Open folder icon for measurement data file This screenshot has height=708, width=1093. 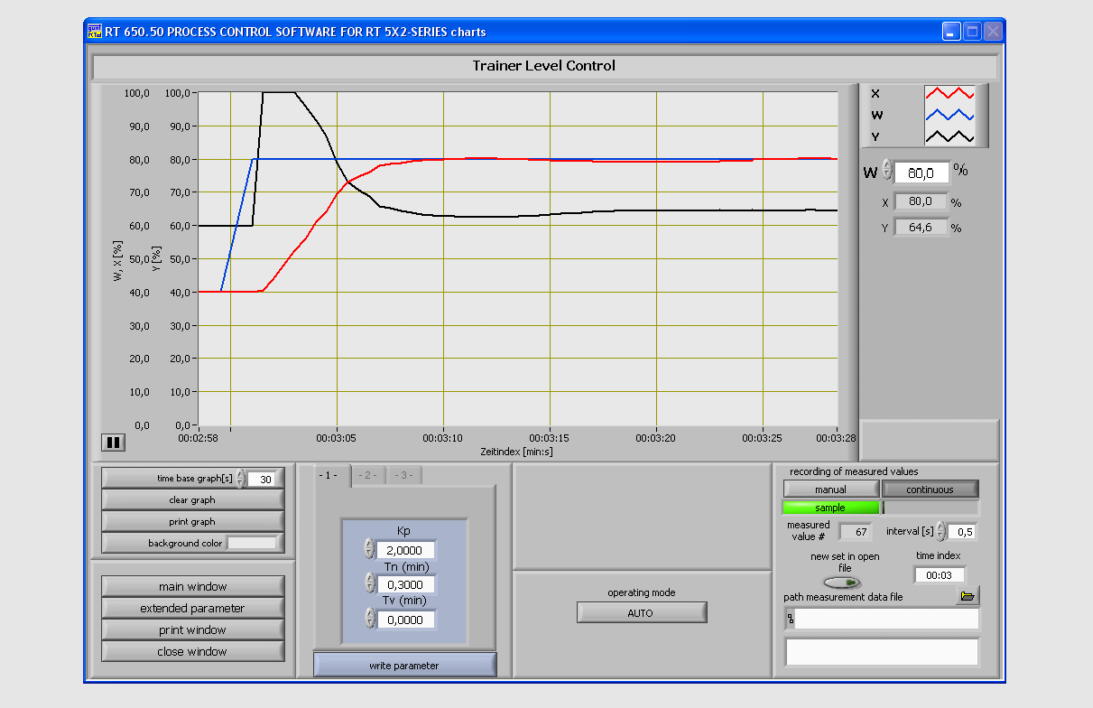pos(966,596)
